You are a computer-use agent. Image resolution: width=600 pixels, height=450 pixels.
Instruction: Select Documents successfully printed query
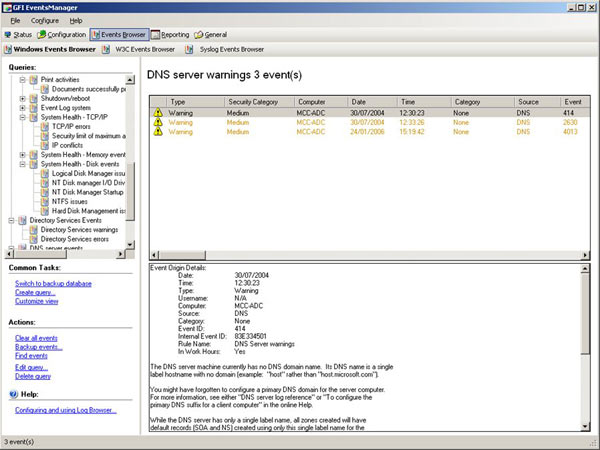tap(89, 89)
